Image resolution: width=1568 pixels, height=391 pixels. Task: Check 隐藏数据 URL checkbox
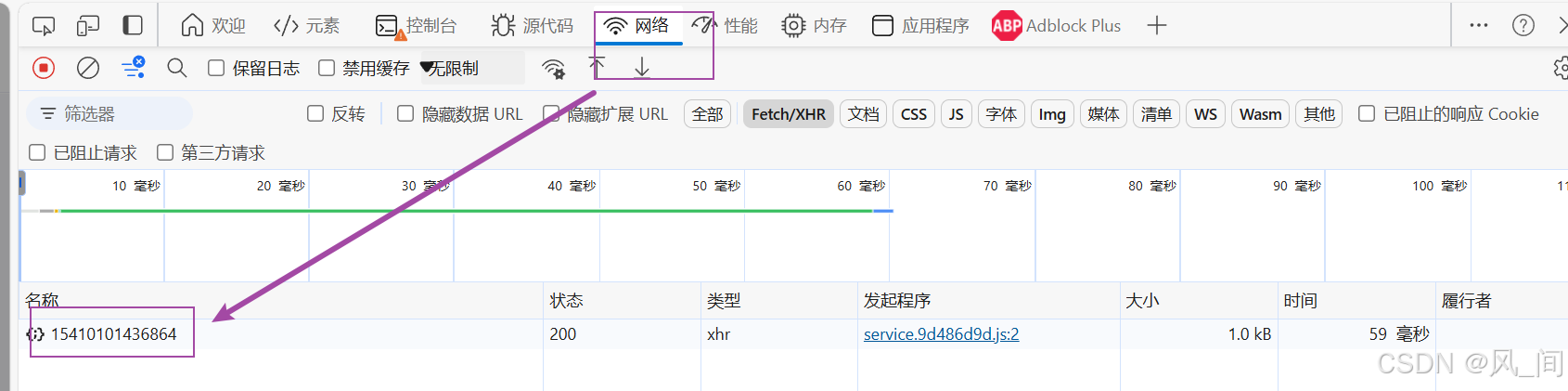tap(405, 113)
